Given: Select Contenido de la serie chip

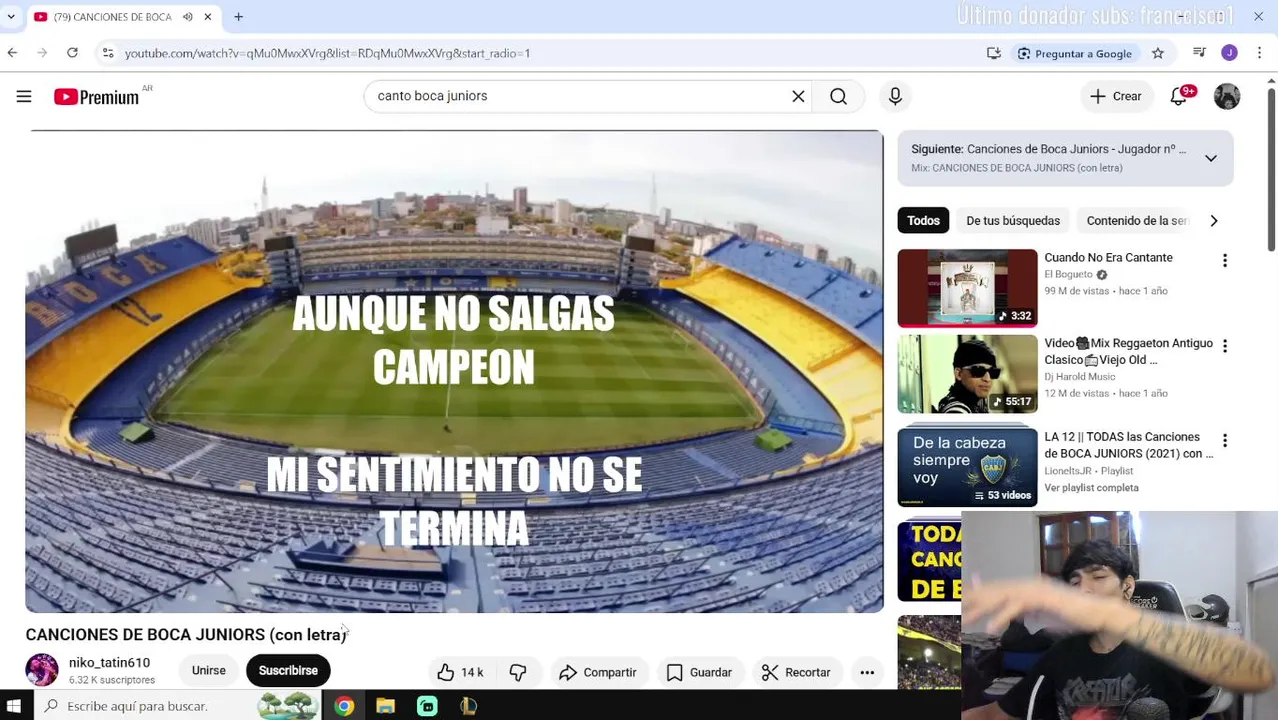Looking at the screenshot, I should [1136, 220].
